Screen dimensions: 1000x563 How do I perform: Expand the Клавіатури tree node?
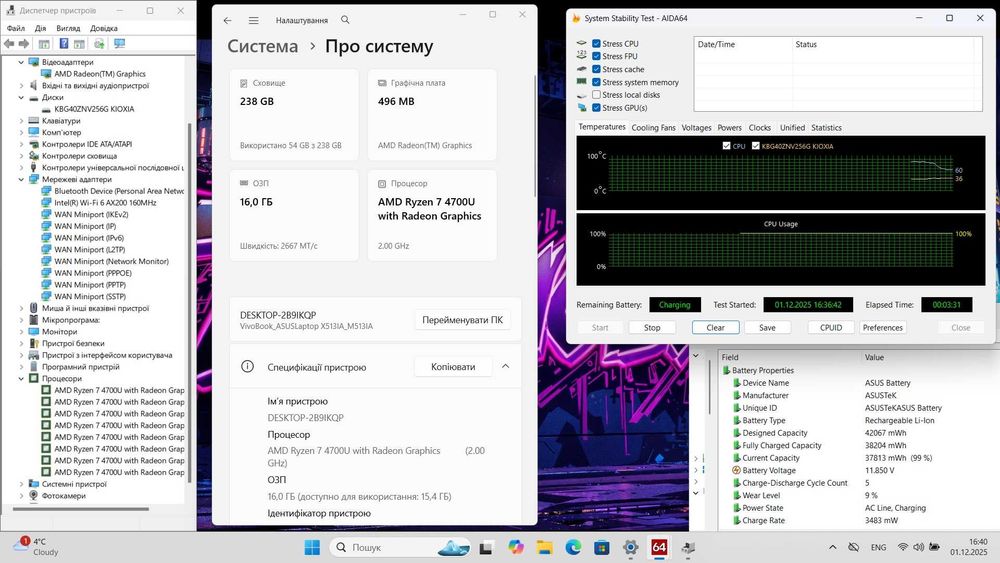point(21,121)
